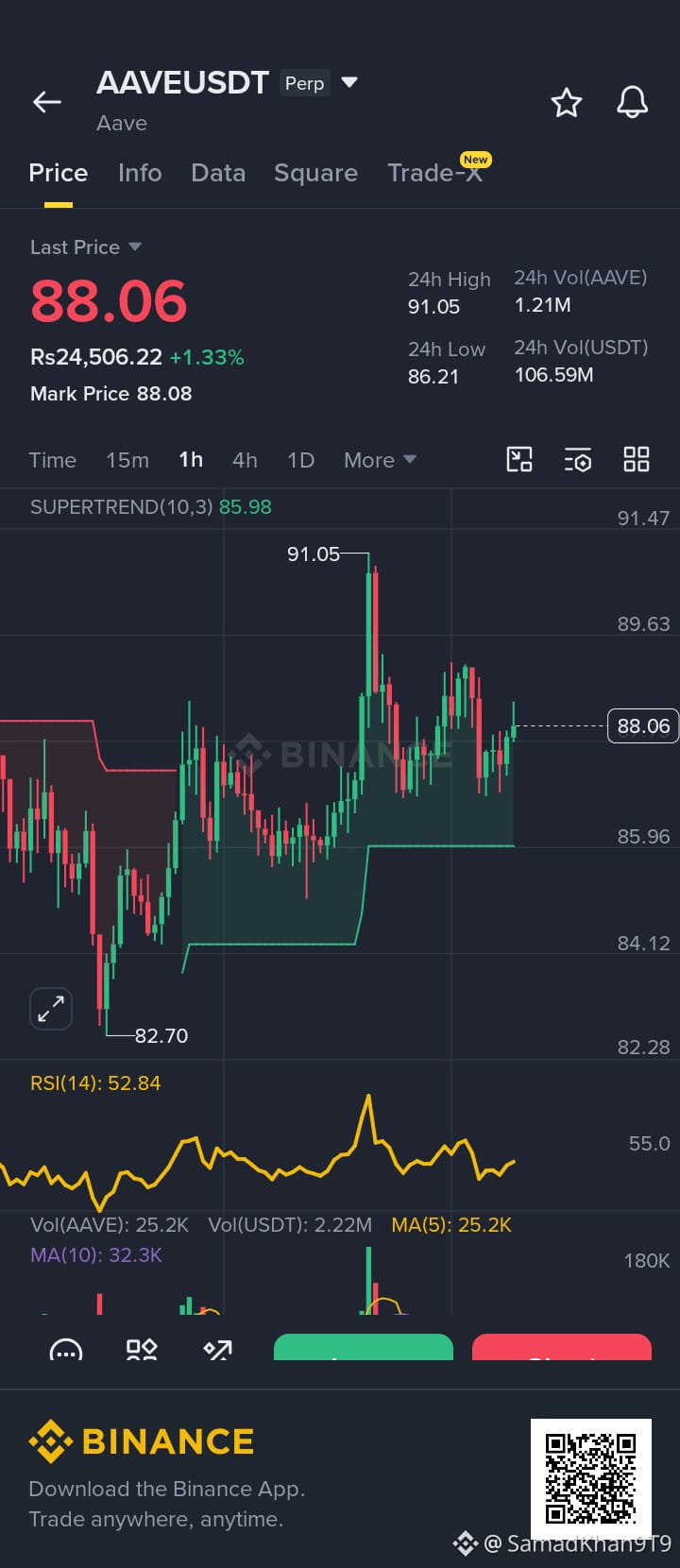Expand the More timeframes dropdown

point(380,460)
